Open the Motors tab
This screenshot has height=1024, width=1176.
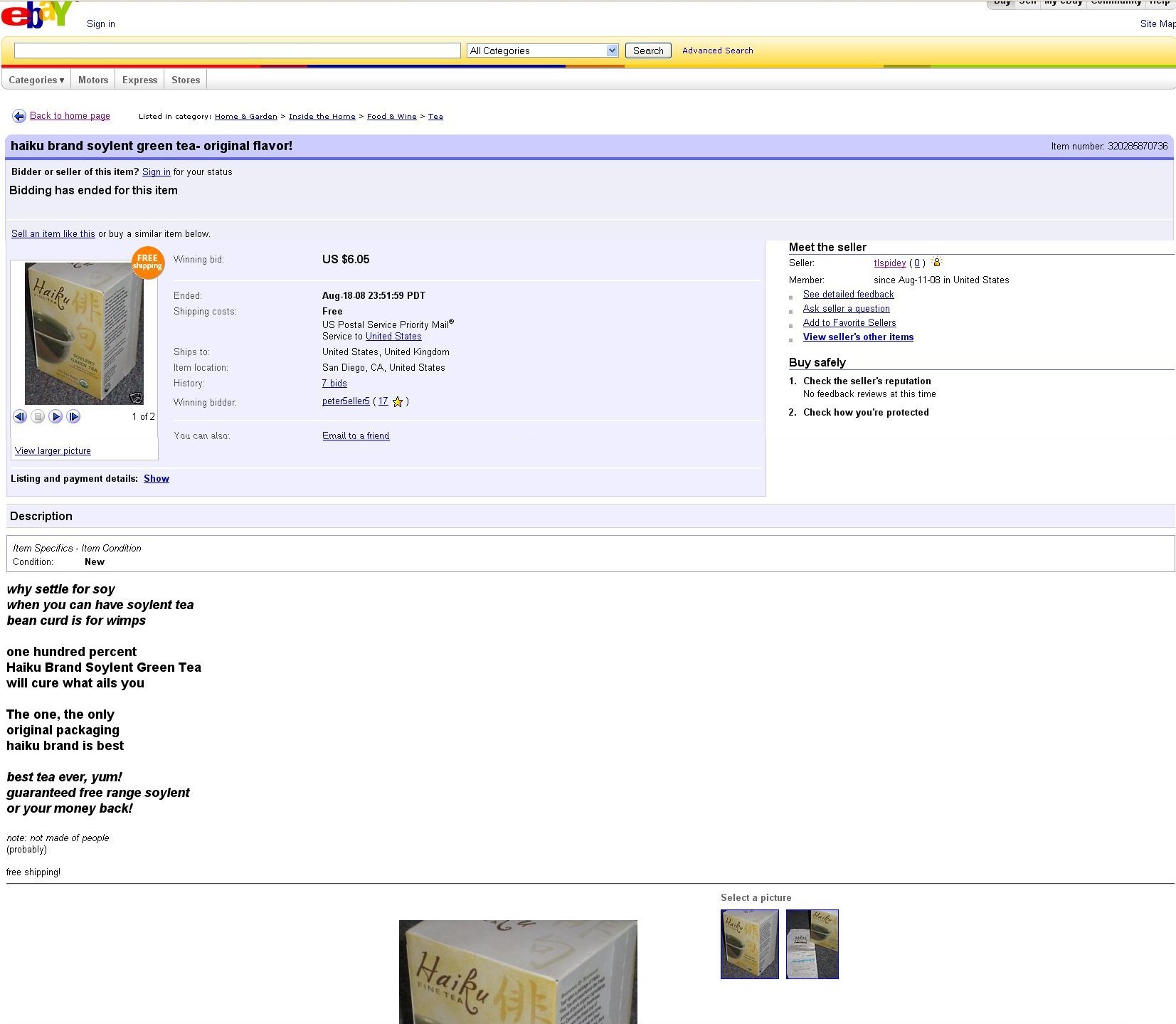(93, 80)
